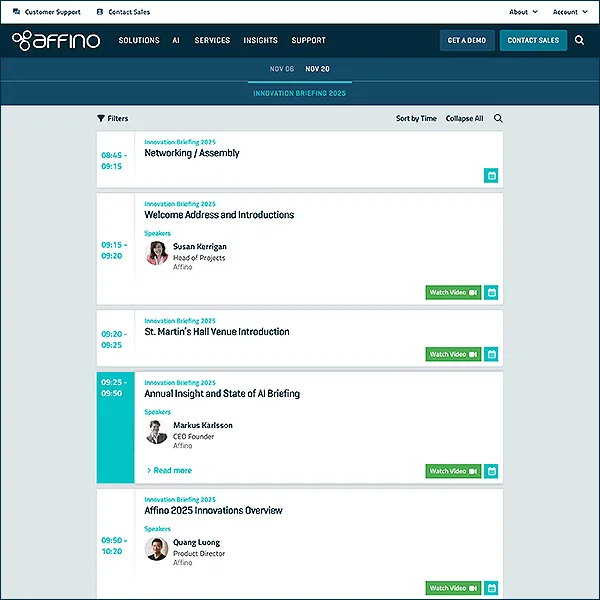Click Susan Kerrigan's speaker photo
This screenshot has height=600, width=600.
coord(157,253)
